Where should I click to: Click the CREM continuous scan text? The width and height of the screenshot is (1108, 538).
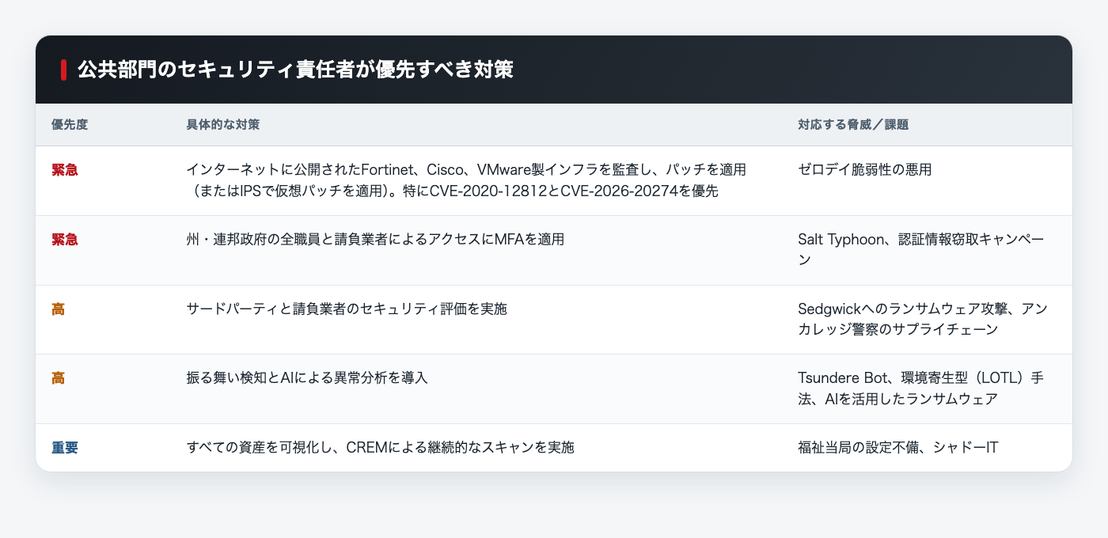[x=380, y=448]
